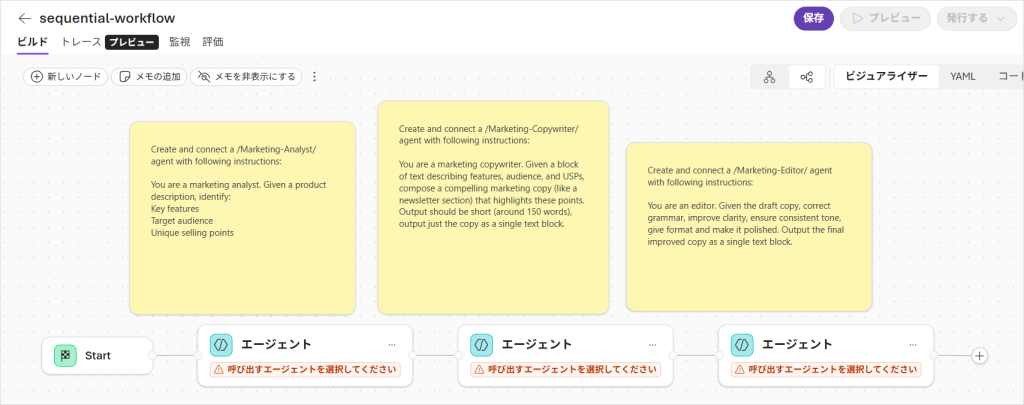Click the second エージェント node code icon
Screen dimensions: 1024x405
point(481,344)
